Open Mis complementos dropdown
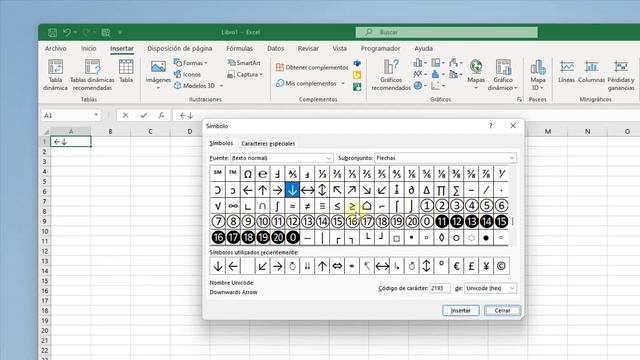This screenshot has width=640, height=360. (x=311, y=83)
